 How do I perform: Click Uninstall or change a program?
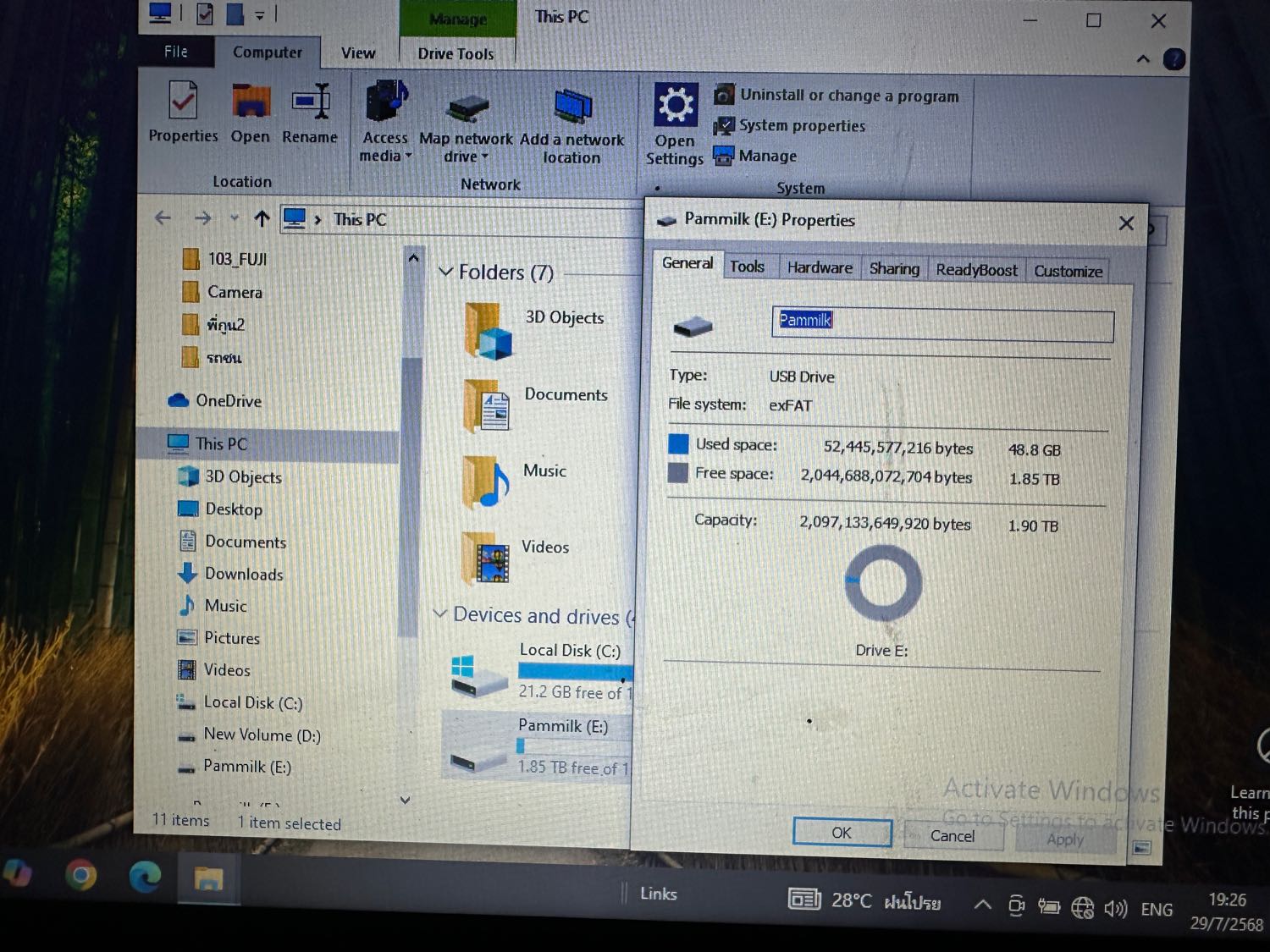click(837, 95)
